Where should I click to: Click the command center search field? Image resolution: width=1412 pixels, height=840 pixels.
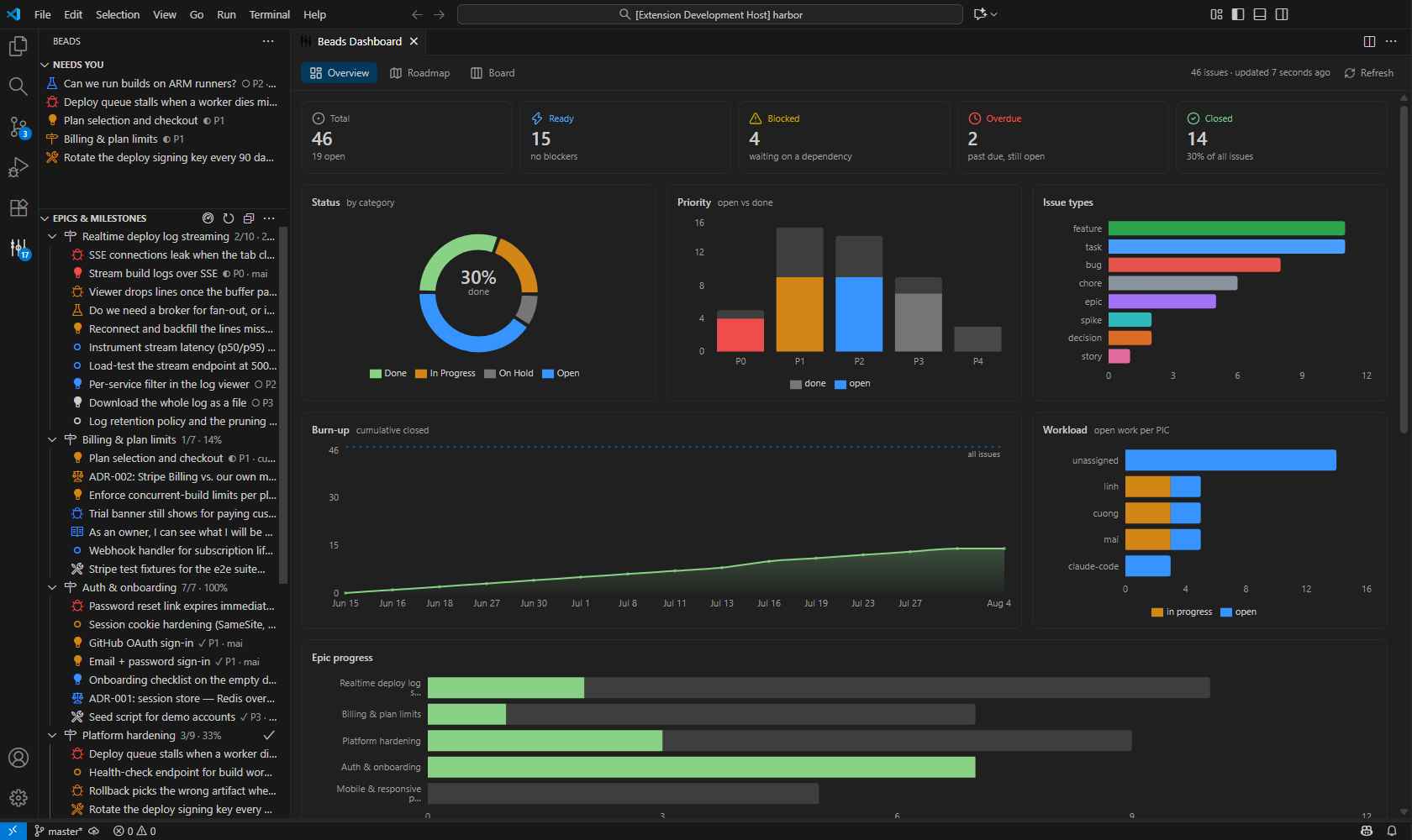click(x=710, y=14)
